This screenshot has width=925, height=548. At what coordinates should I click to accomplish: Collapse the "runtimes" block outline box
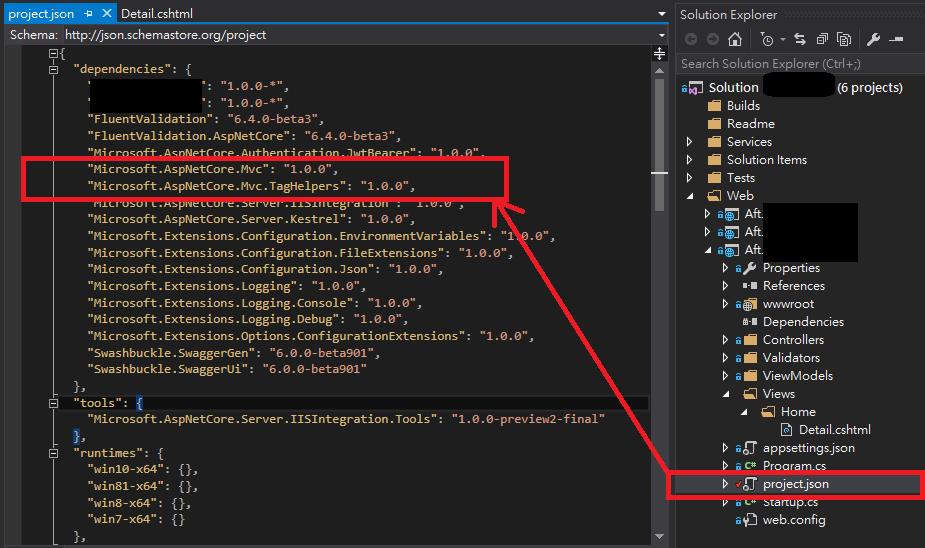point(53,454)
